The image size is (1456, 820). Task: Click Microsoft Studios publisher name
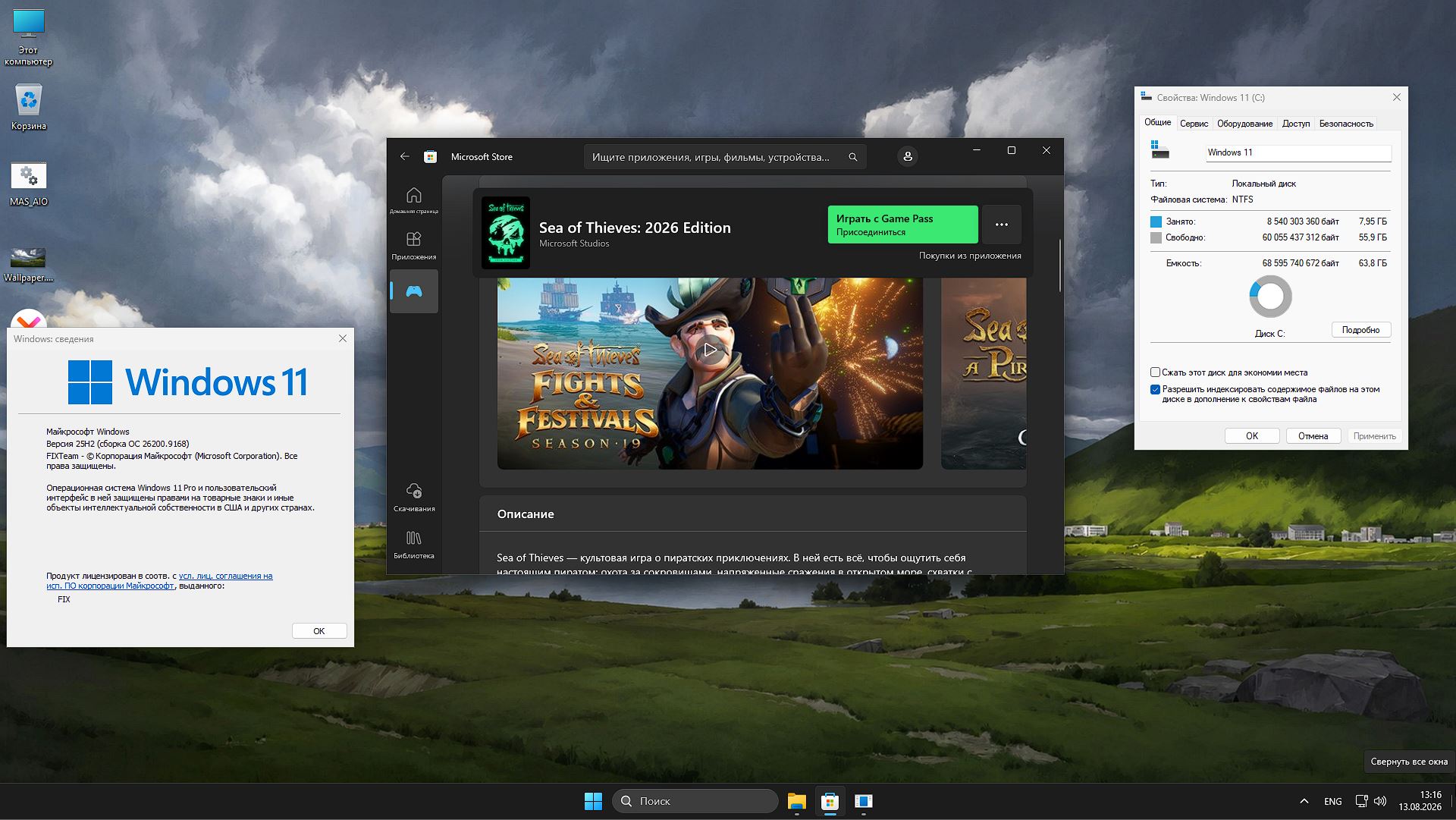click(574, 243)
